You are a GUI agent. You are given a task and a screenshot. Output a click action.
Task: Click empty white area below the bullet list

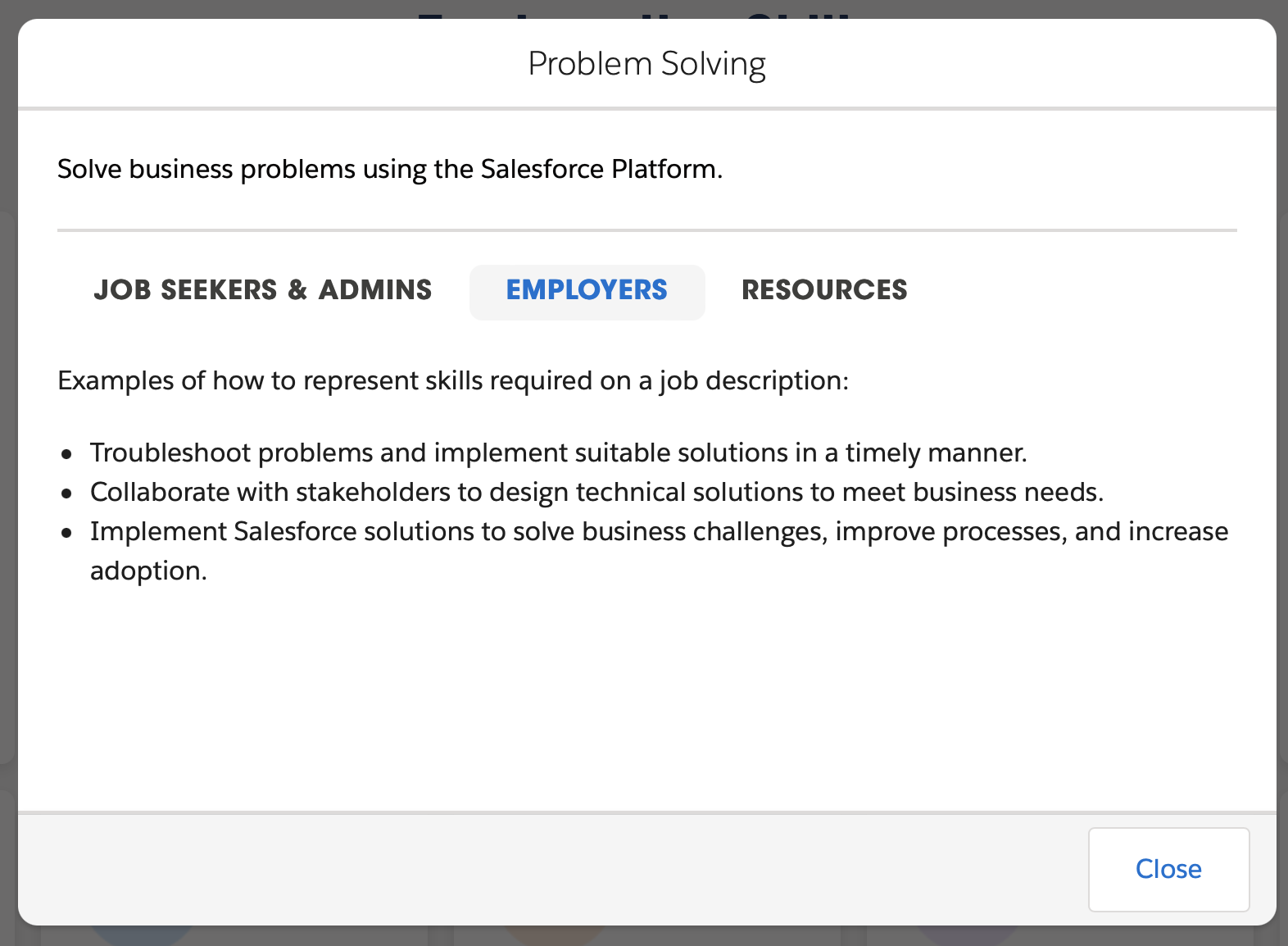pos(646,697)
